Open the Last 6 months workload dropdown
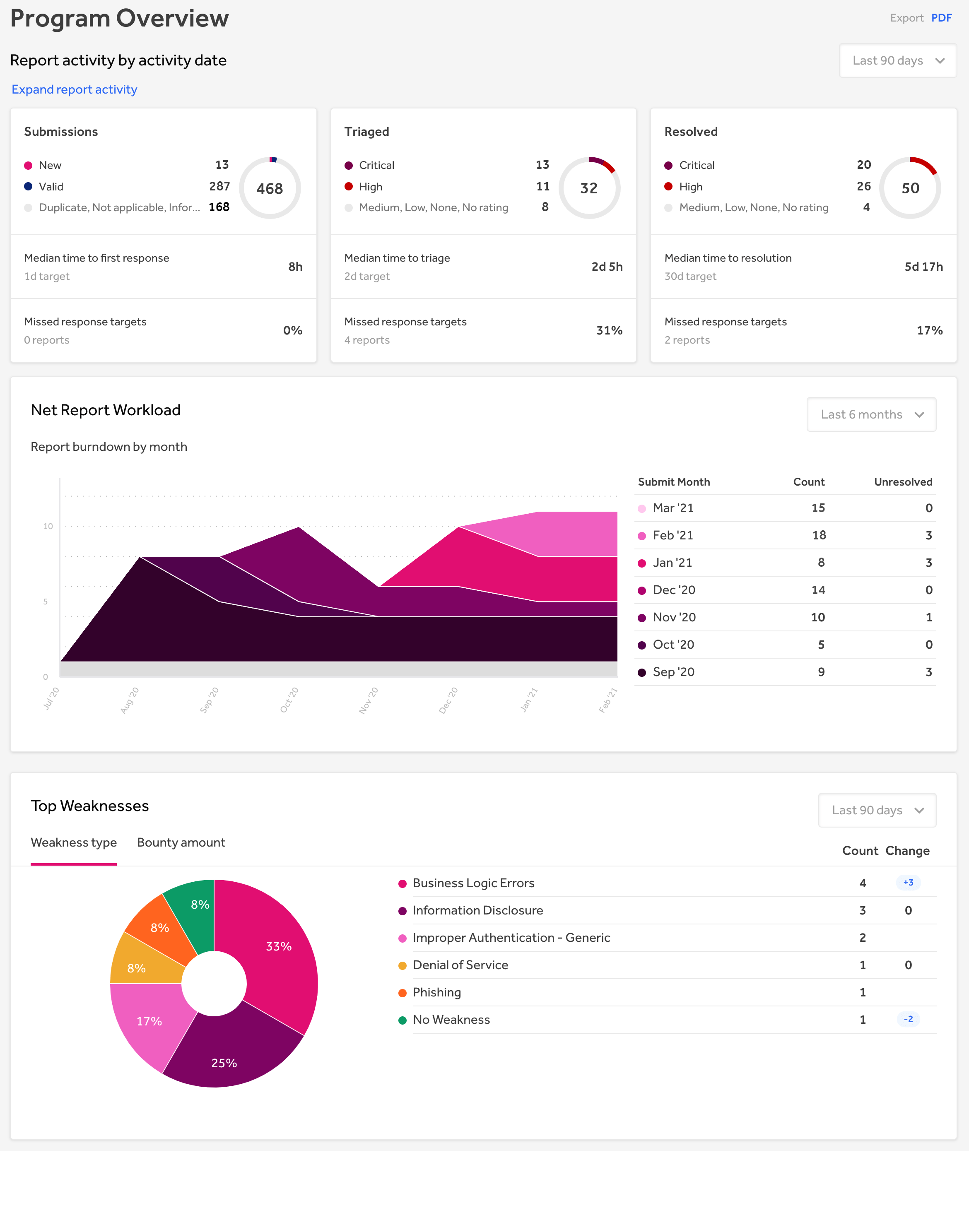This screenshot has height=1232, width=969. [871, 415]
